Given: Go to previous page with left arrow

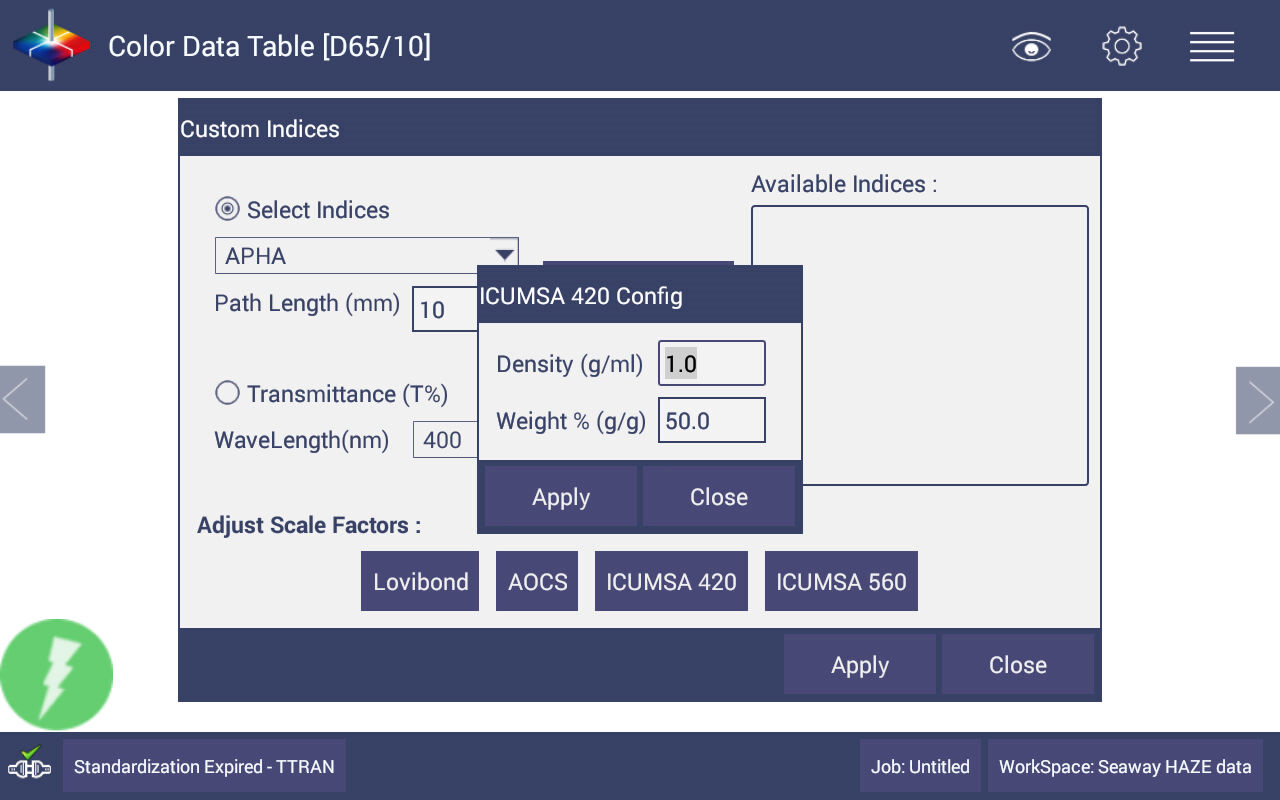Looking at the screenshot, I should pos(22,400).
